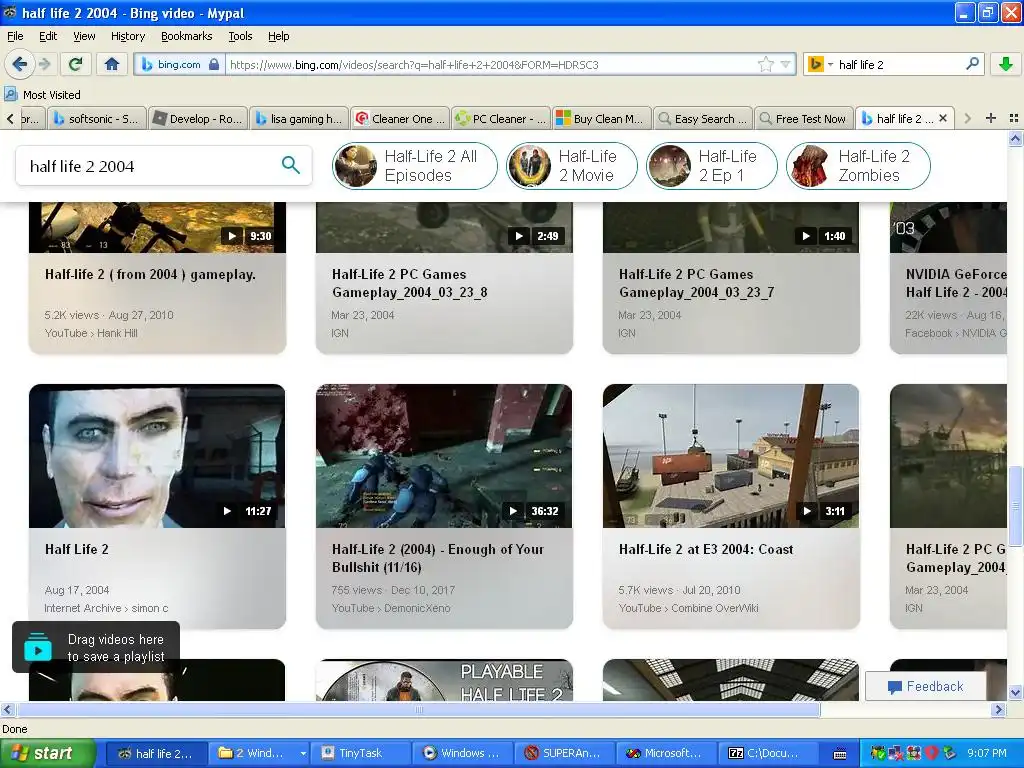Click the taskbar on-screen keyboard icon
This screenshot has width=1024, height=768.
[x=840, y=754]
